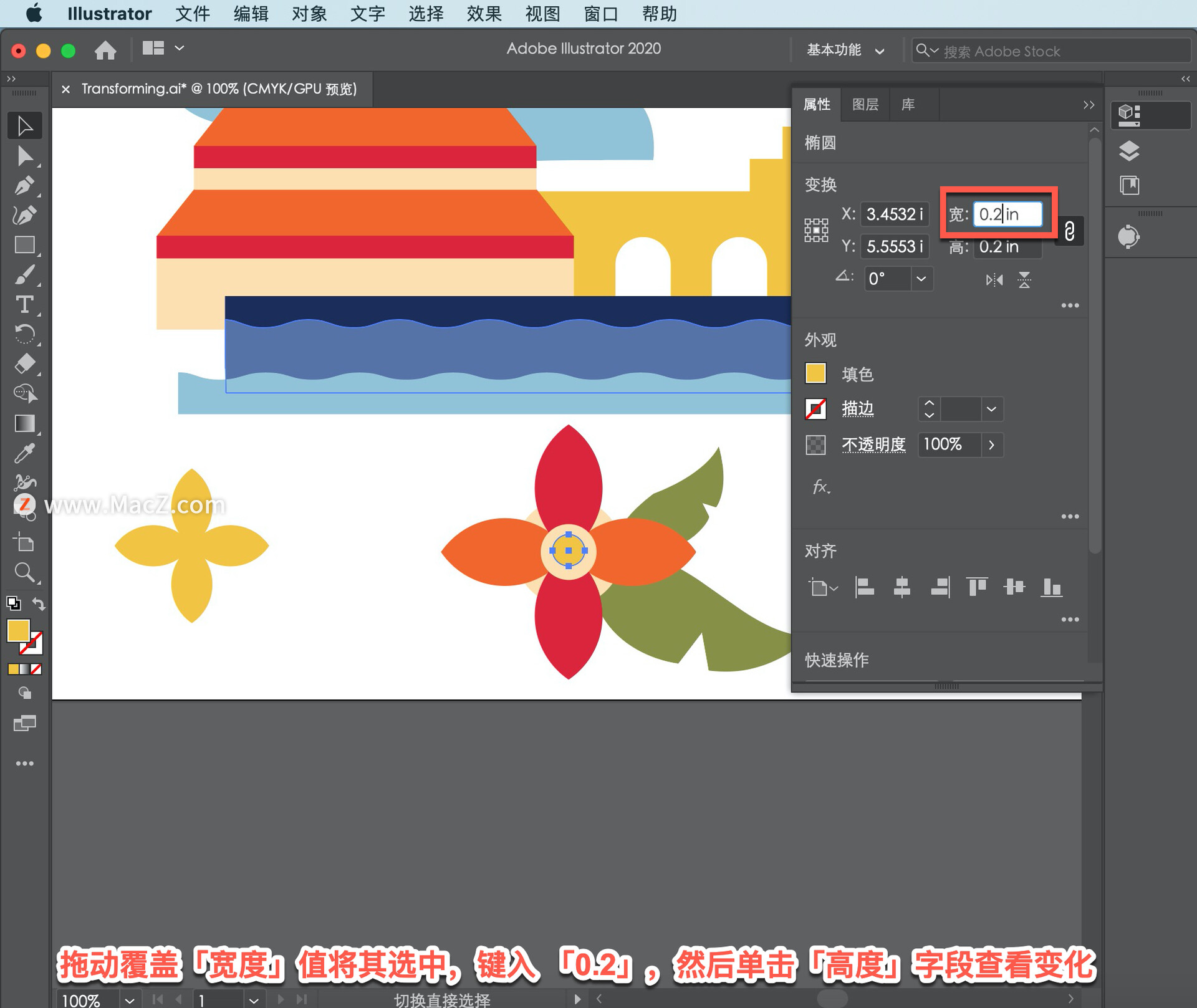
Task: Click the 不透明度 link label
Action: 873,444
